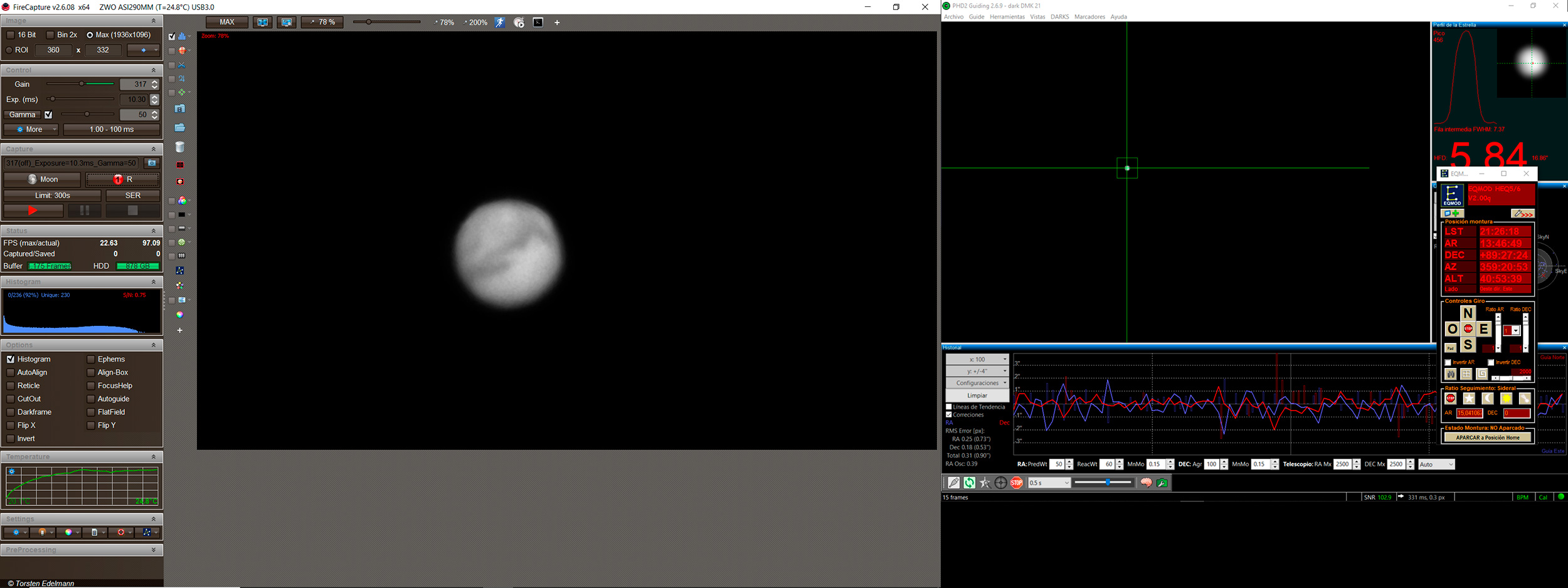Click the PHD2 begin guiding crosshair icon
This screenshot has width=1568, height=588.
pyautogui.click(x=1001, y=483)
